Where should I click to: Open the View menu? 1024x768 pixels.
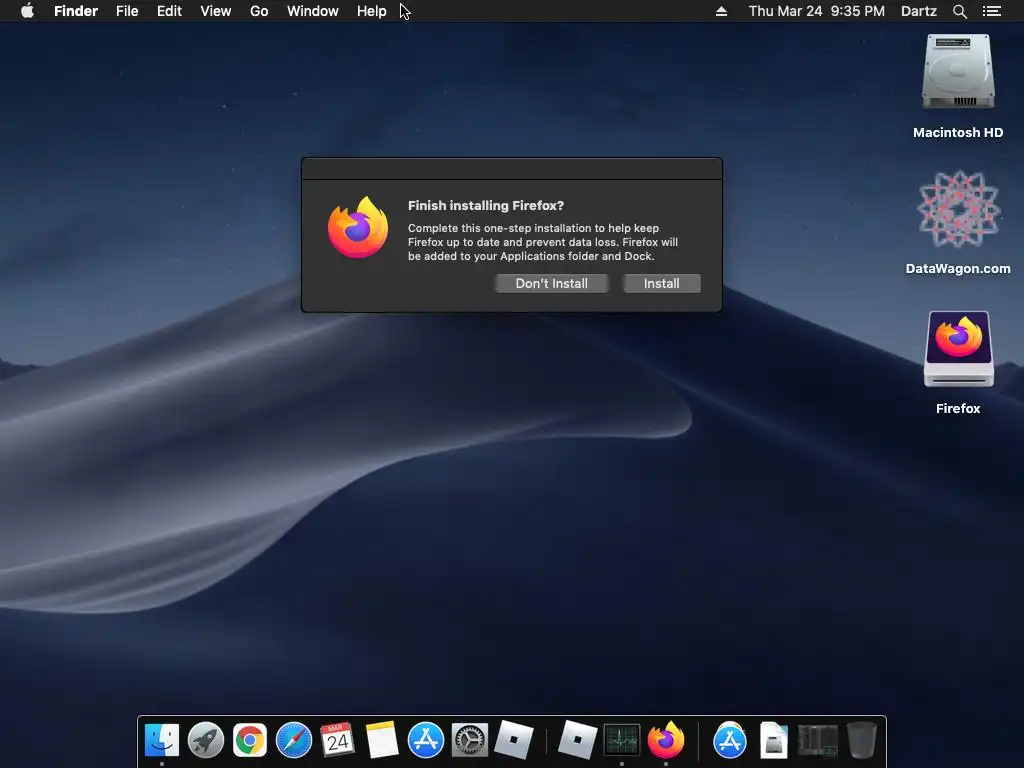coord(216,11)
